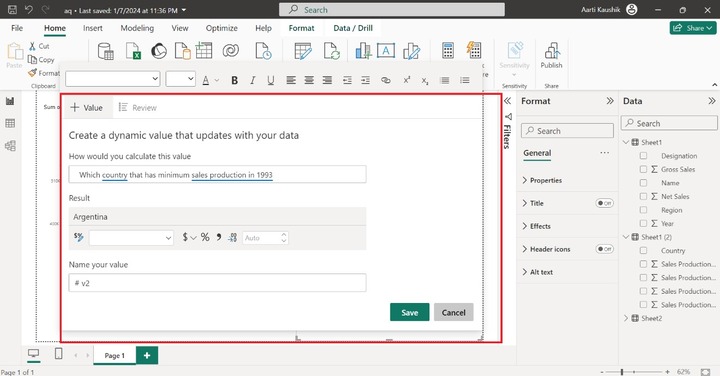Click the Bold formatting icon

pos(234,80)
